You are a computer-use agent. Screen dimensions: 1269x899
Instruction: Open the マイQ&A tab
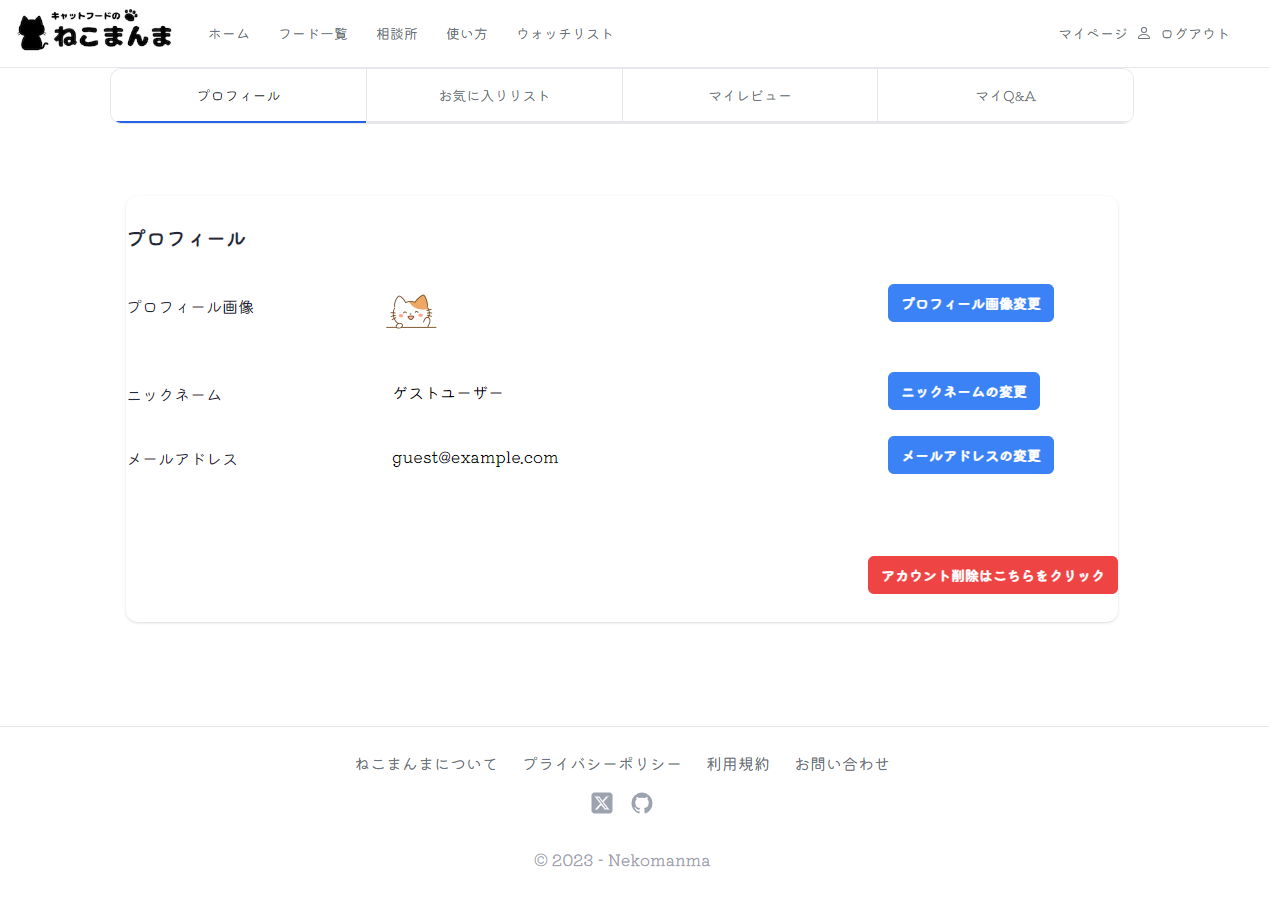tap(1005, 95)
